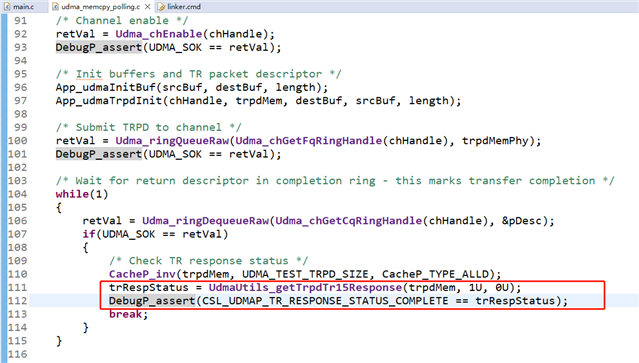639x363 pixels.
Task: Click the App_udmaTrpdInit call on line 97
Action: (x=109, y=101)
